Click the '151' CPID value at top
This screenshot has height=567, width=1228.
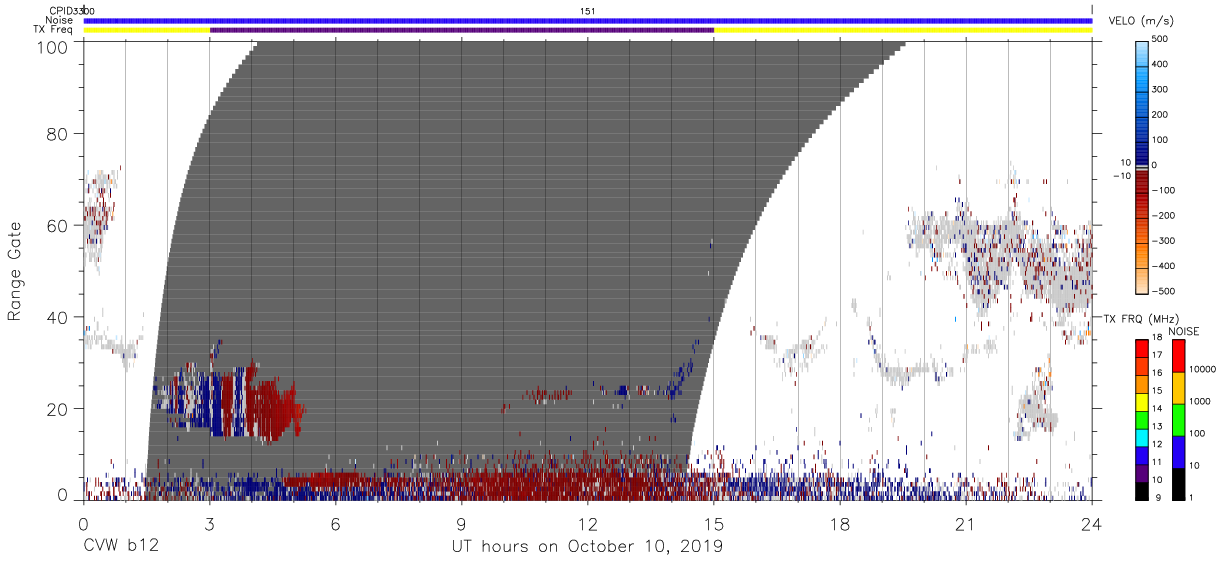pos(588,10)
